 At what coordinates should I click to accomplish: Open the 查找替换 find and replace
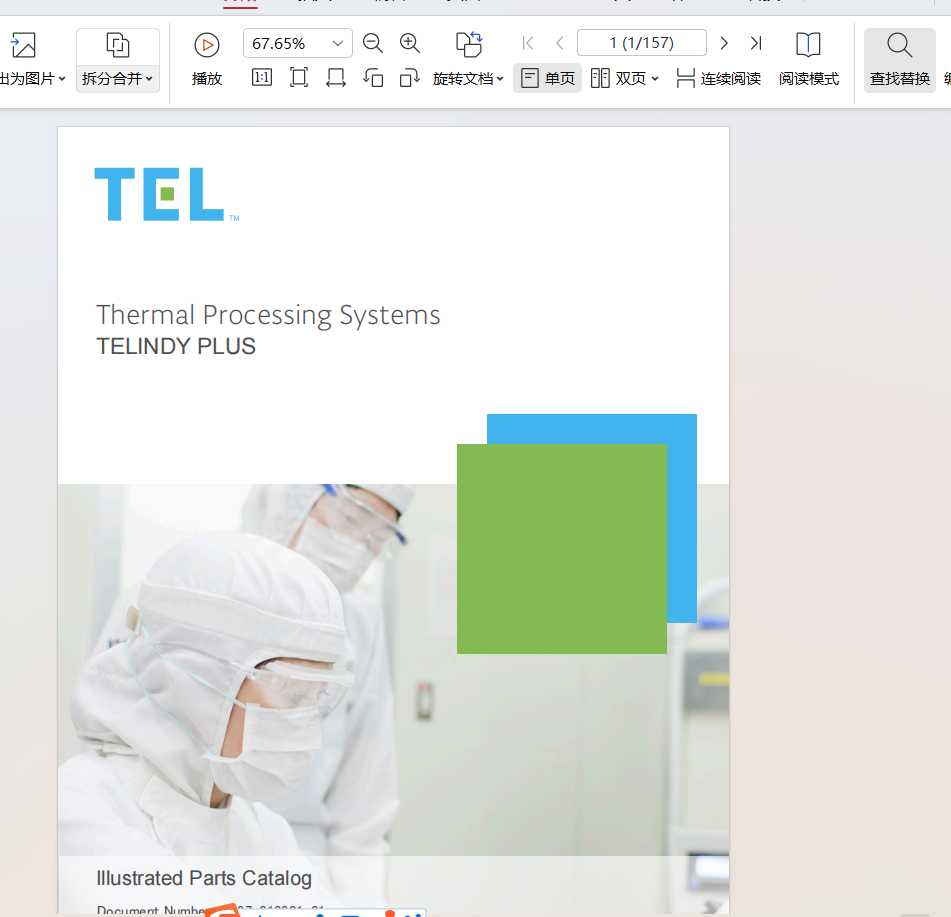coord(899,60)
